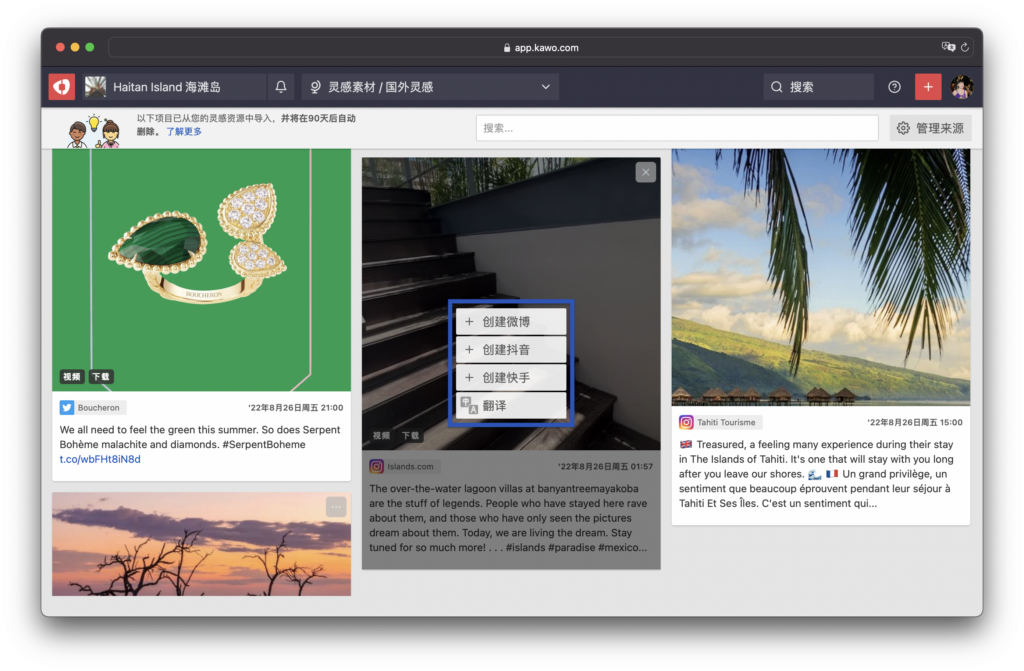Open the more options on sunset card
The height and width of the screenshot is (671, 1024).
(x=336, y=507)
